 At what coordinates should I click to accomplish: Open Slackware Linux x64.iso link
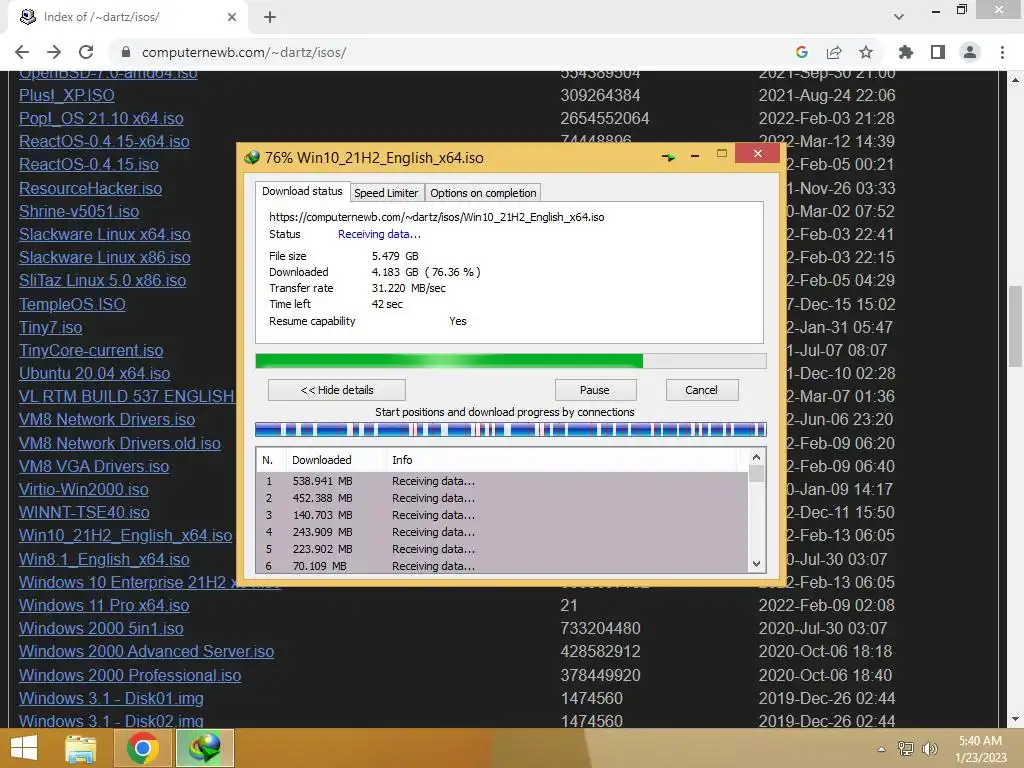[104, 234]
